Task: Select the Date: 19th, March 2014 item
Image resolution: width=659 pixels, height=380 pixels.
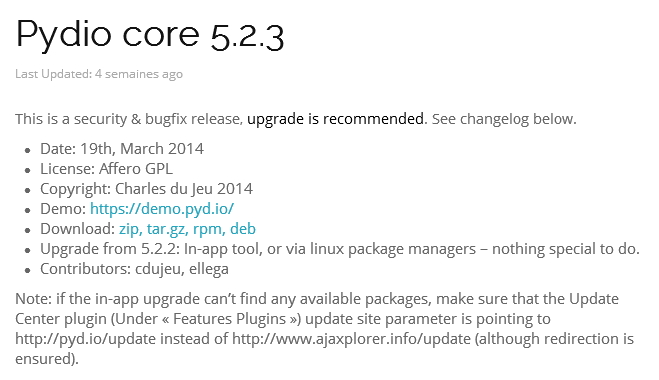Action: click(x=122, y=149)
